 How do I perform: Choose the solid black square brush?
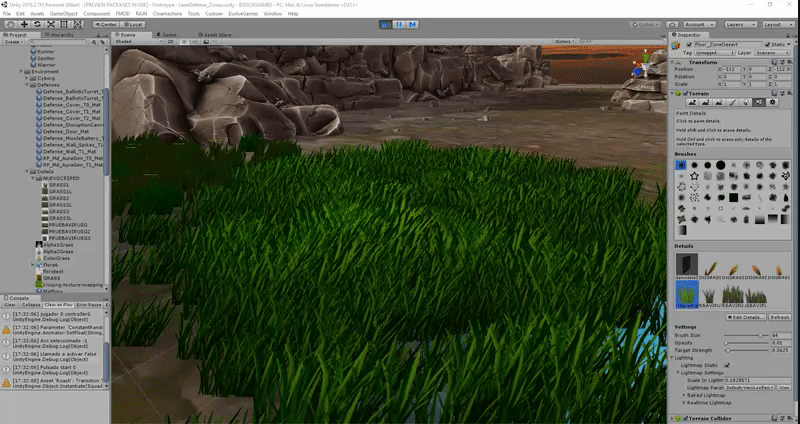[x=733, y=197]
